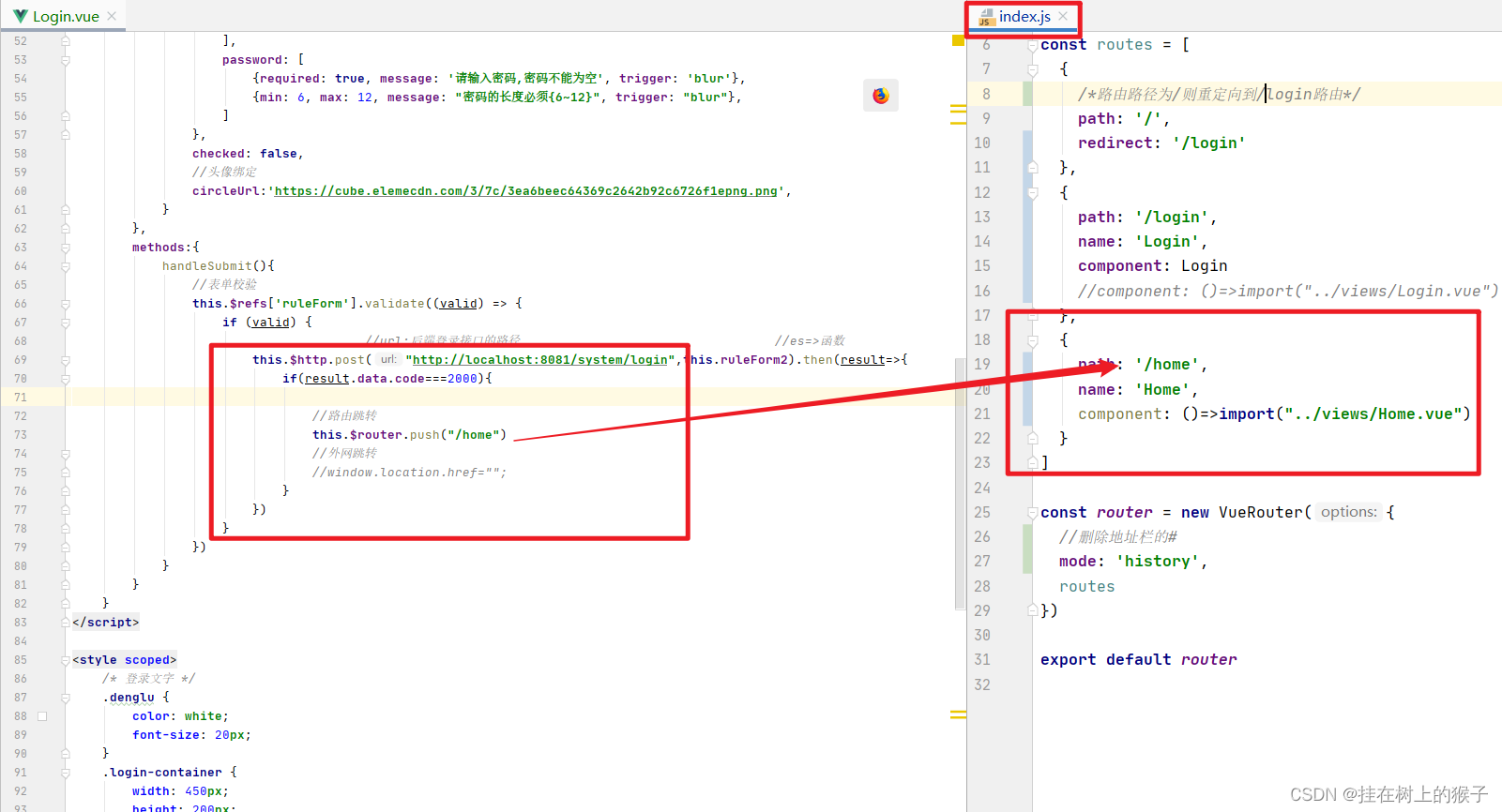Open the white color swatch on line 88

coord(42,716)
